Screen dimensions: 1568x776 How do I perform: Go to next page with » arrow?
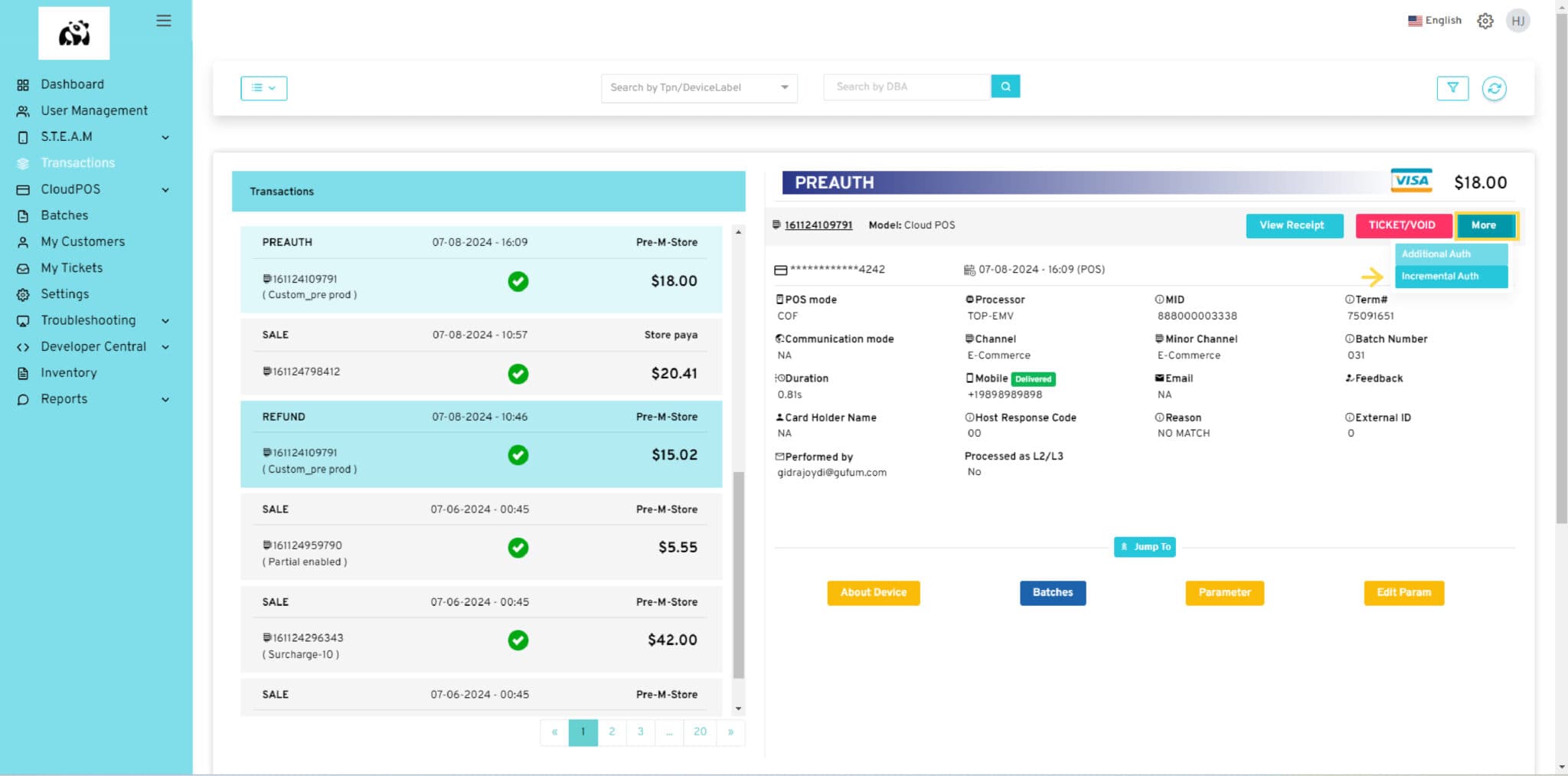(730, 732)
